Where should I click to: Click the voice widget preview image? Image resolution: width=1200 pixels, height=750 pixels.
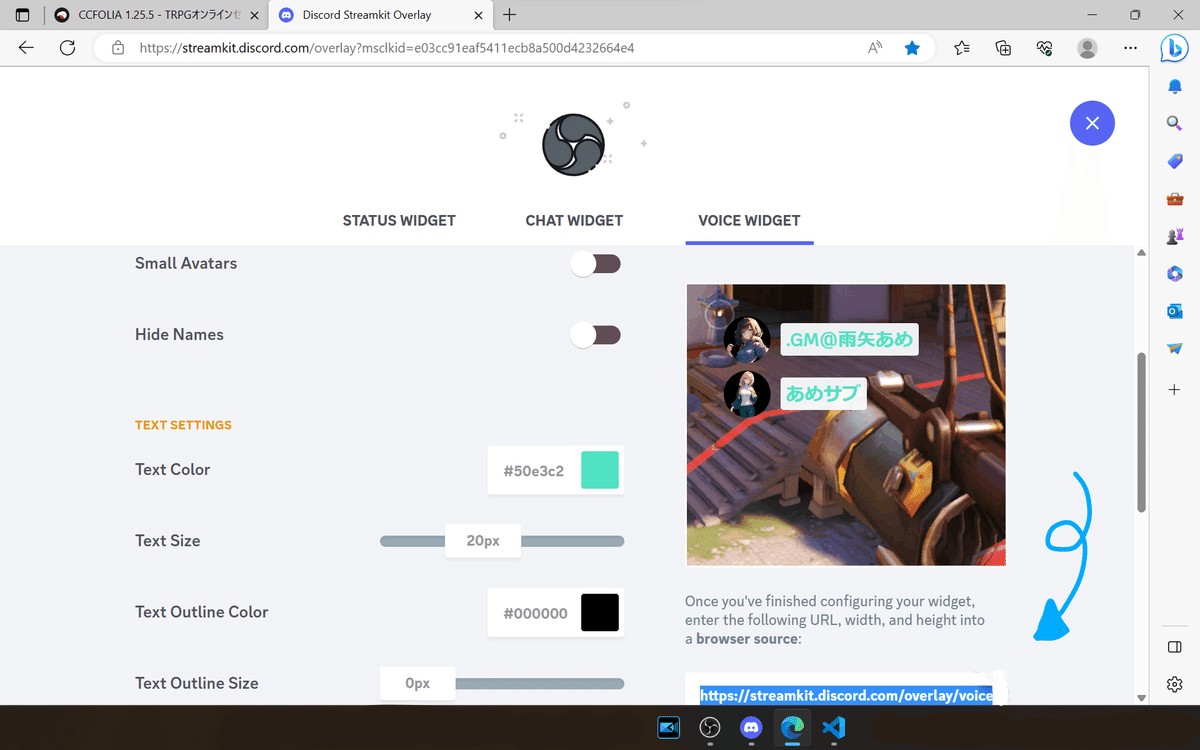pyautogui.click(x=846, y=425)
